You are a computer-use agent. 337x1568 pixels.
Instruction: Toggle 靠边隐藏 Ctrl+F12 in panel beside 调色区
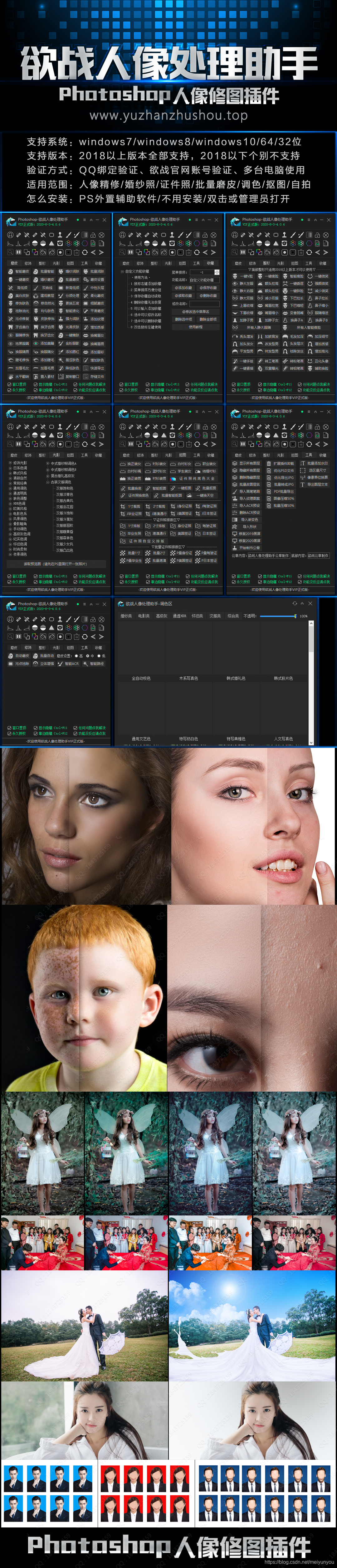[51, 733]
